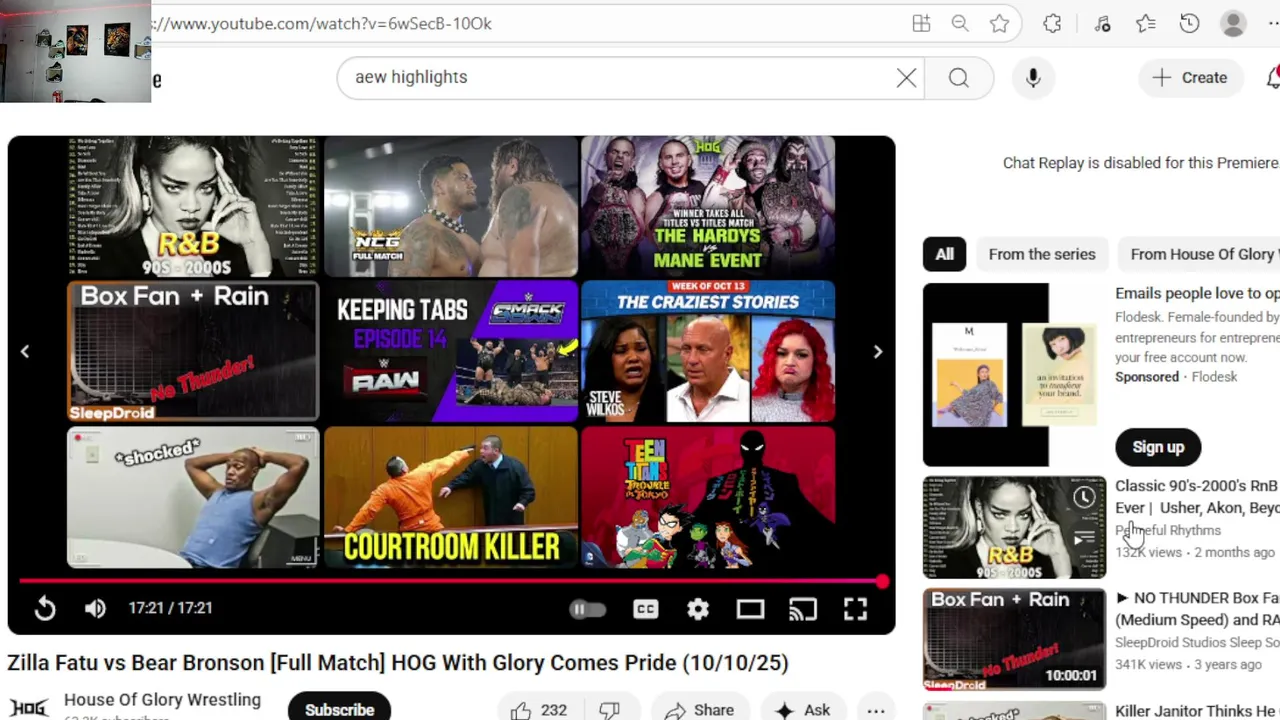Bookmark this page with the star icon
This screenshot has width=1280, height=720.
tap(999, 23)
